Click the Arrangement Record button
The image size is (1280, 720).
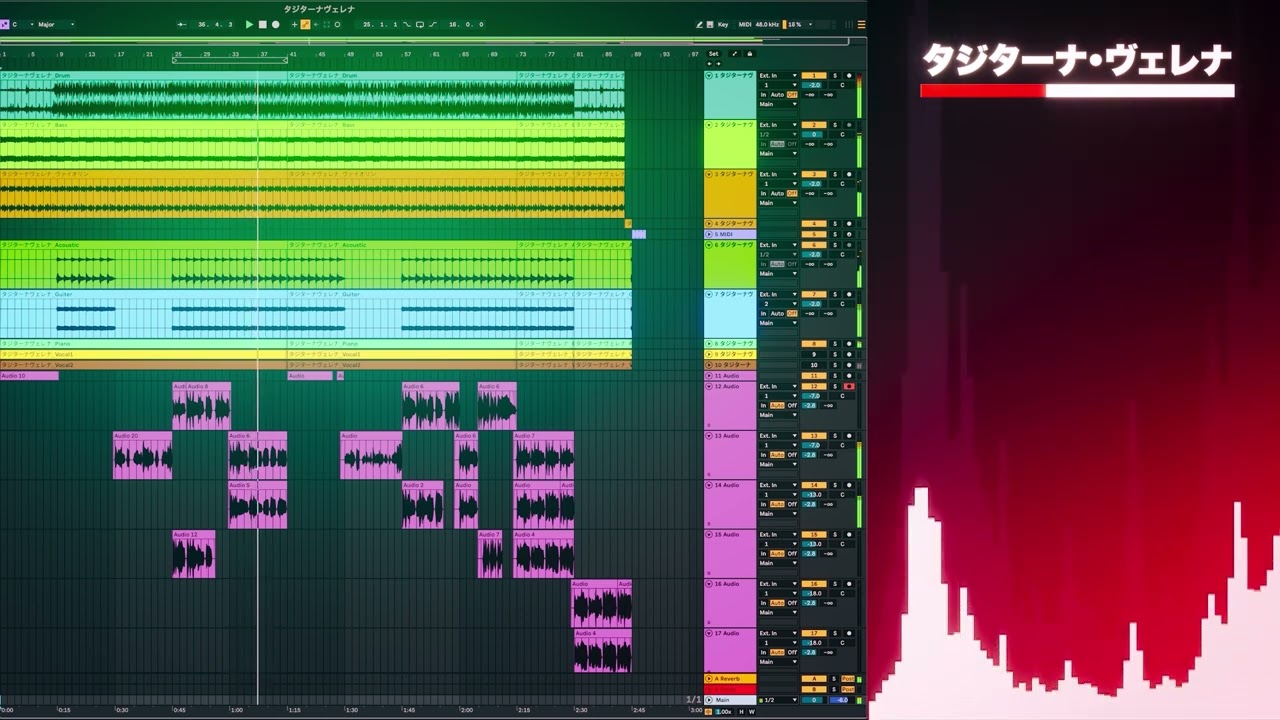click(x=275, y=24)
